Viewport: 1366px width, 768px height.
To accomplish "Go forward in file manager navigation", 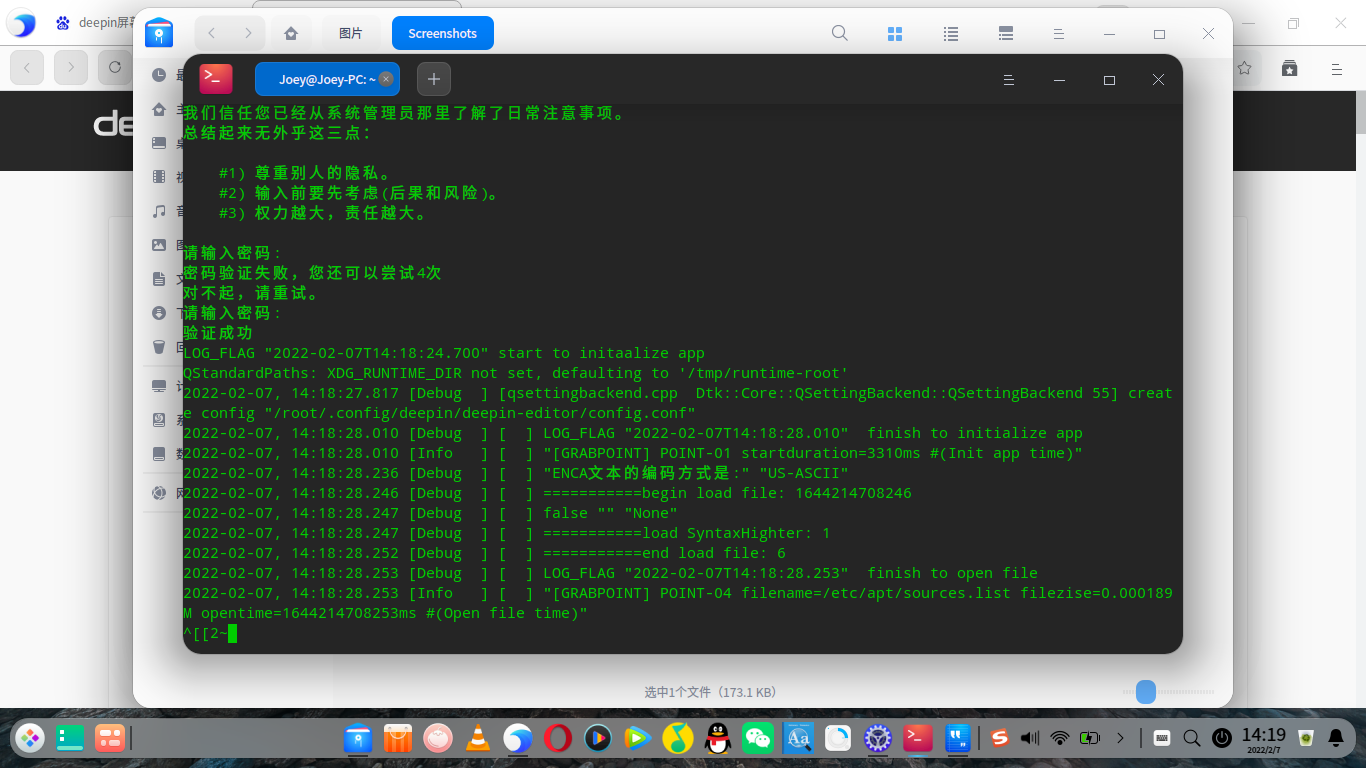I will [x=248, y=33].
